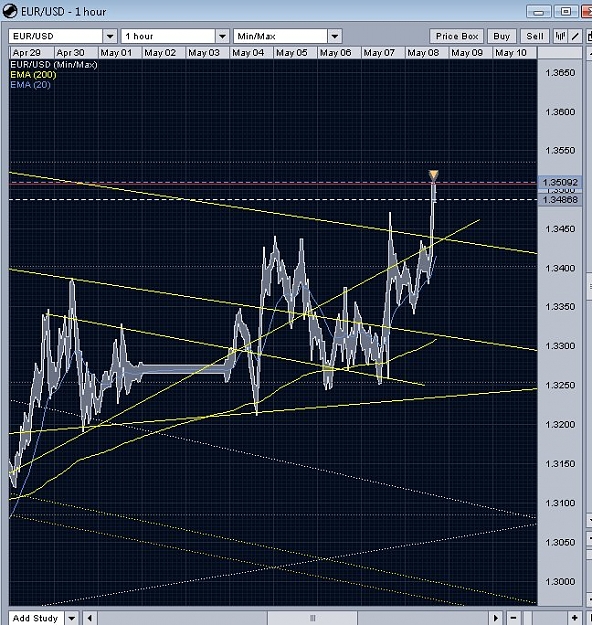The height and width of the screenshot is (625, 592).
Task: Click the EUR/USD symbol field
Action: click(x=56, y=36)
